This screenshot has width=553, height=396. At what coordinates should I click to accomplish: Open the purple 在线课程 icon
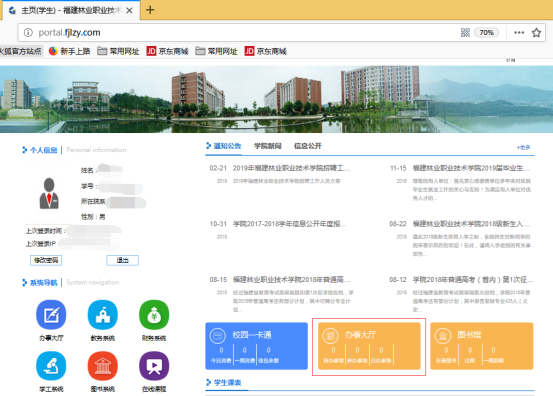point(154,366)
